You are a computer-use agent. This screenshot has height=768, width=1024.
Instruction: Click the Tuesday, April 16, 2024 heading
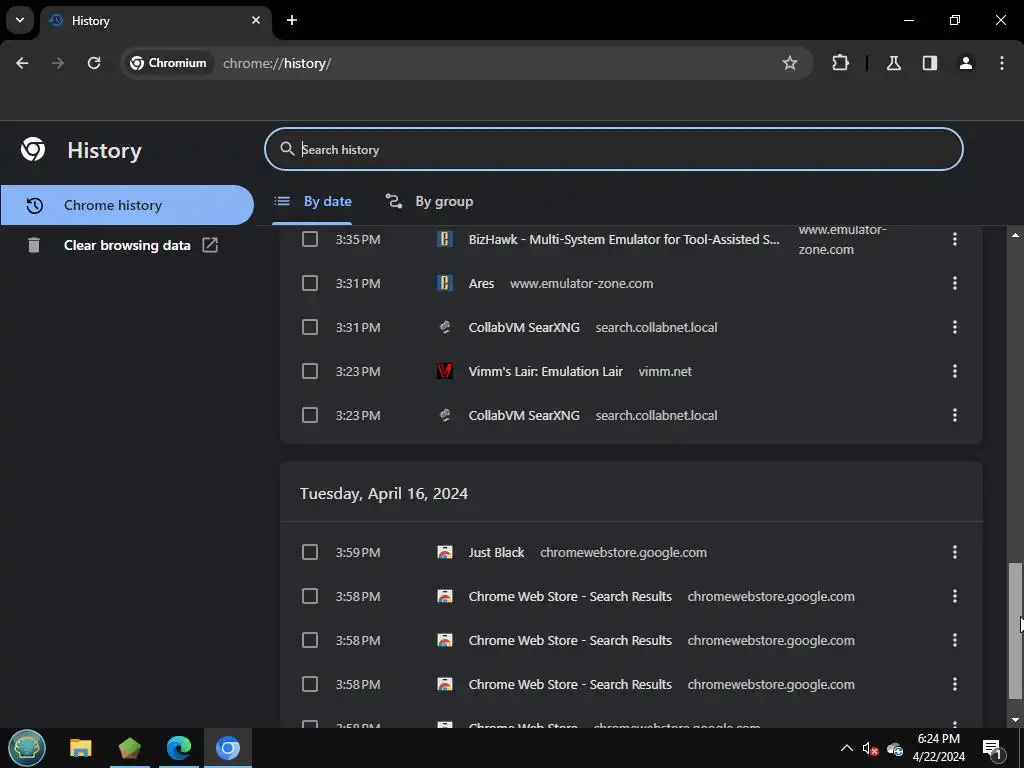384,493
